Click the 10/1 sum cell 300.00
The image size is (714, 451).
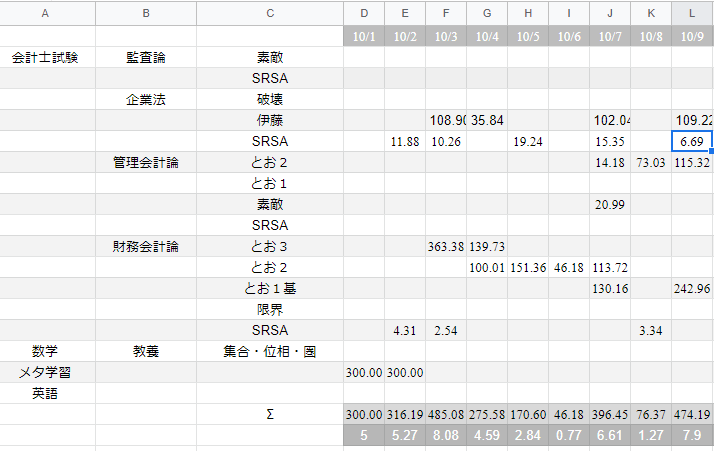point(364,414)
